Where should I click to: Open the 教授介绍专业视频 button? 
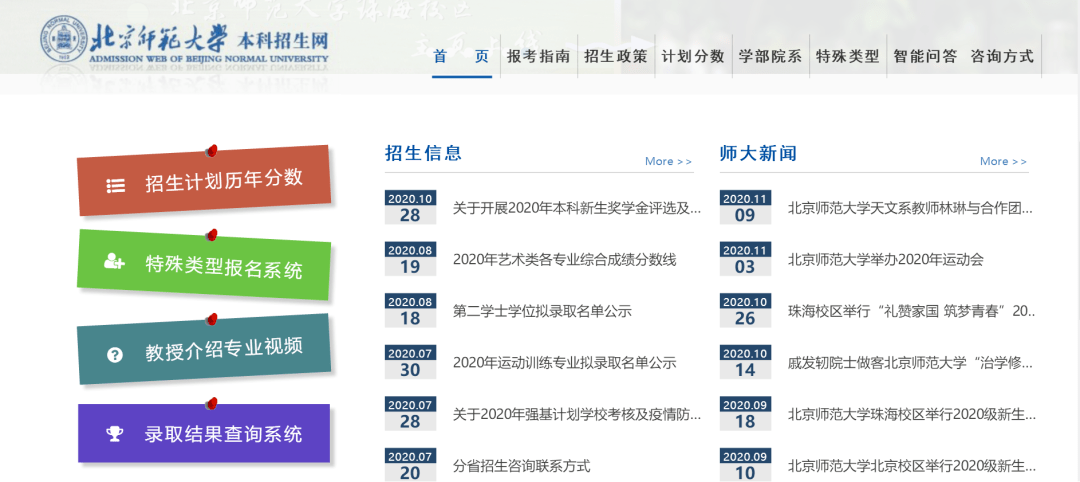(x=204, y=349)
